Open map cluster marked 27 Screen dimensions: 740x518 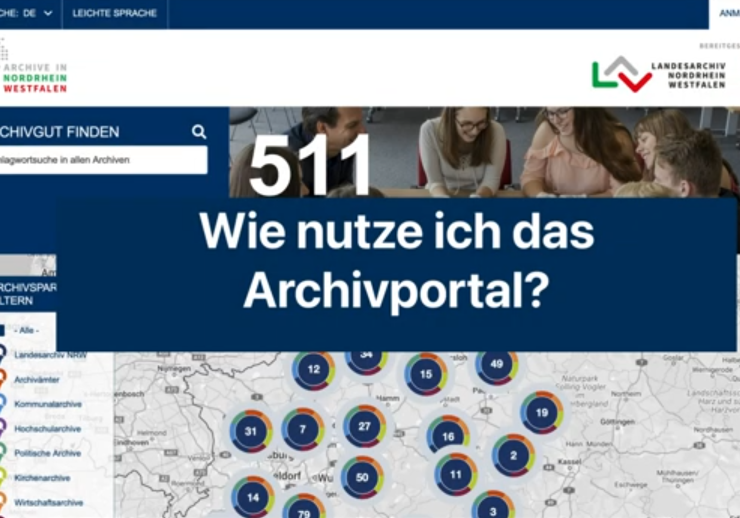click(x=364, y=426)
